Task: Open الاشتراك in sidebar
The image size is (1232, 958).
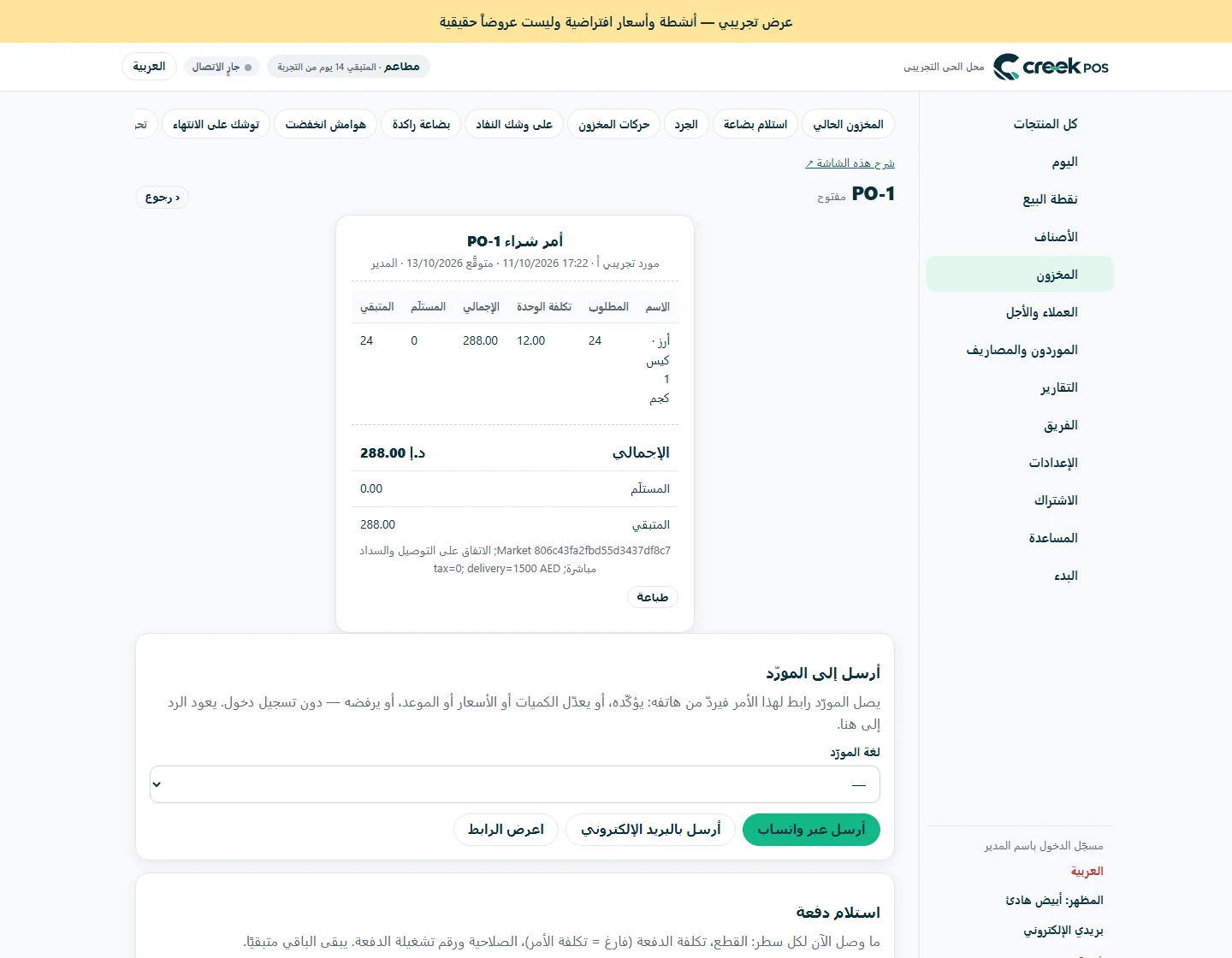Action: (x=1020, y=500)
